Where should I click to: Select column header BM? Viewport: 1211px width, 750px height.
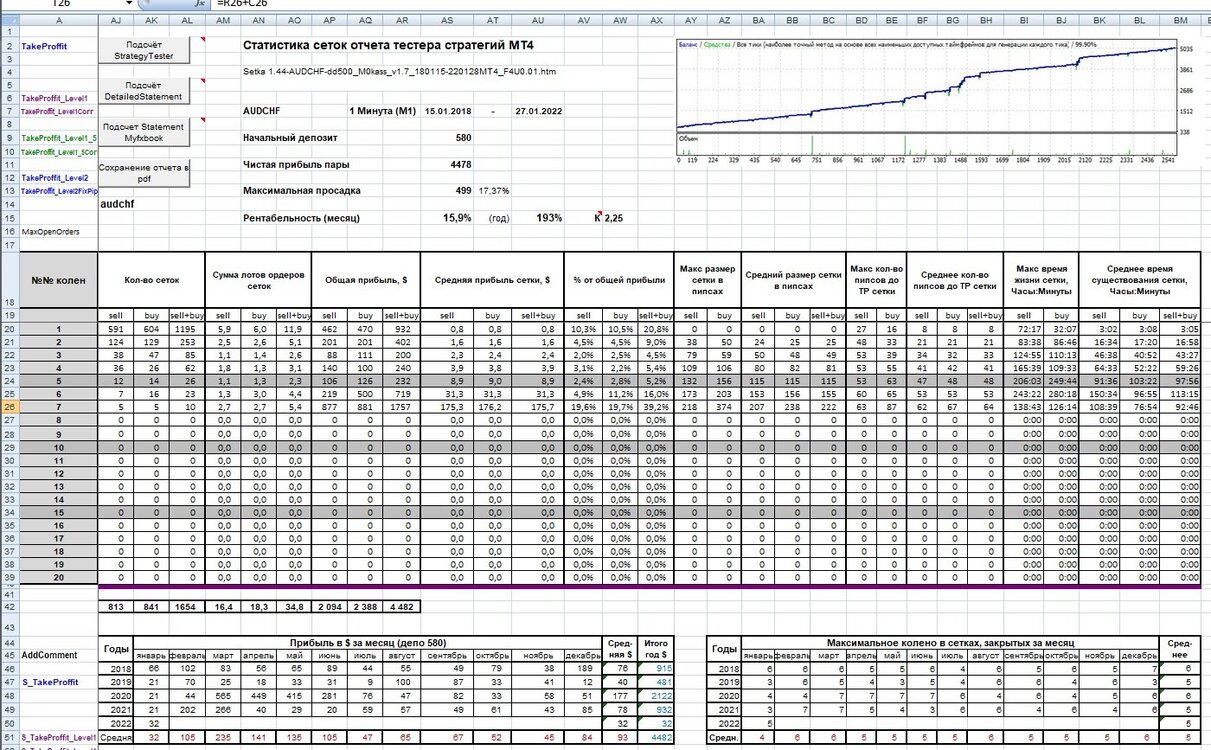pyautogui.click(x=1180, y=20)
